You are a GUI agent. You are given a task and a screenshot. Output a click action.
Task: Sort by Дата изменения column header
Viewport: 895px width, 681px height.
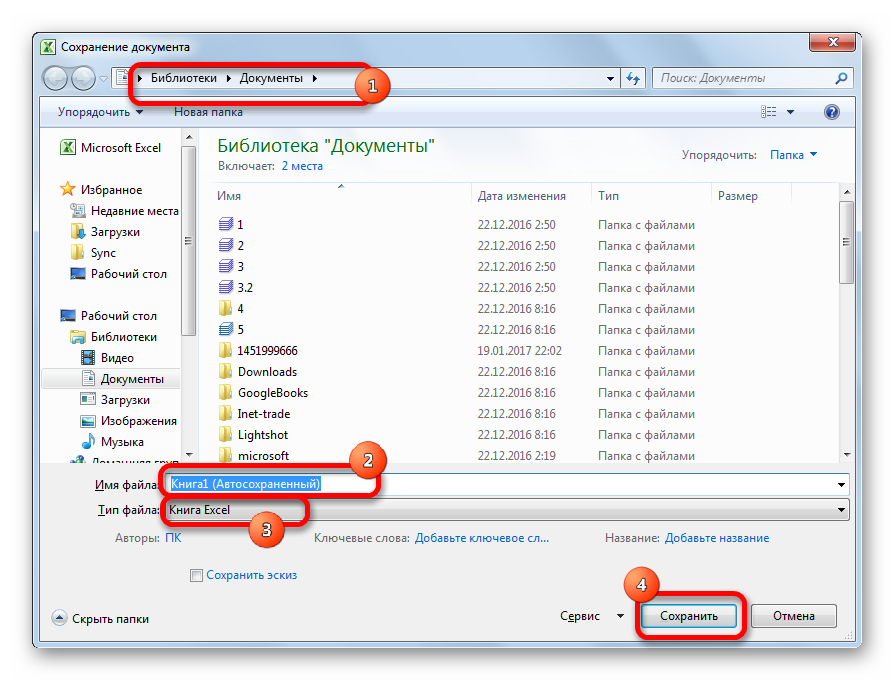pos(521,196)
